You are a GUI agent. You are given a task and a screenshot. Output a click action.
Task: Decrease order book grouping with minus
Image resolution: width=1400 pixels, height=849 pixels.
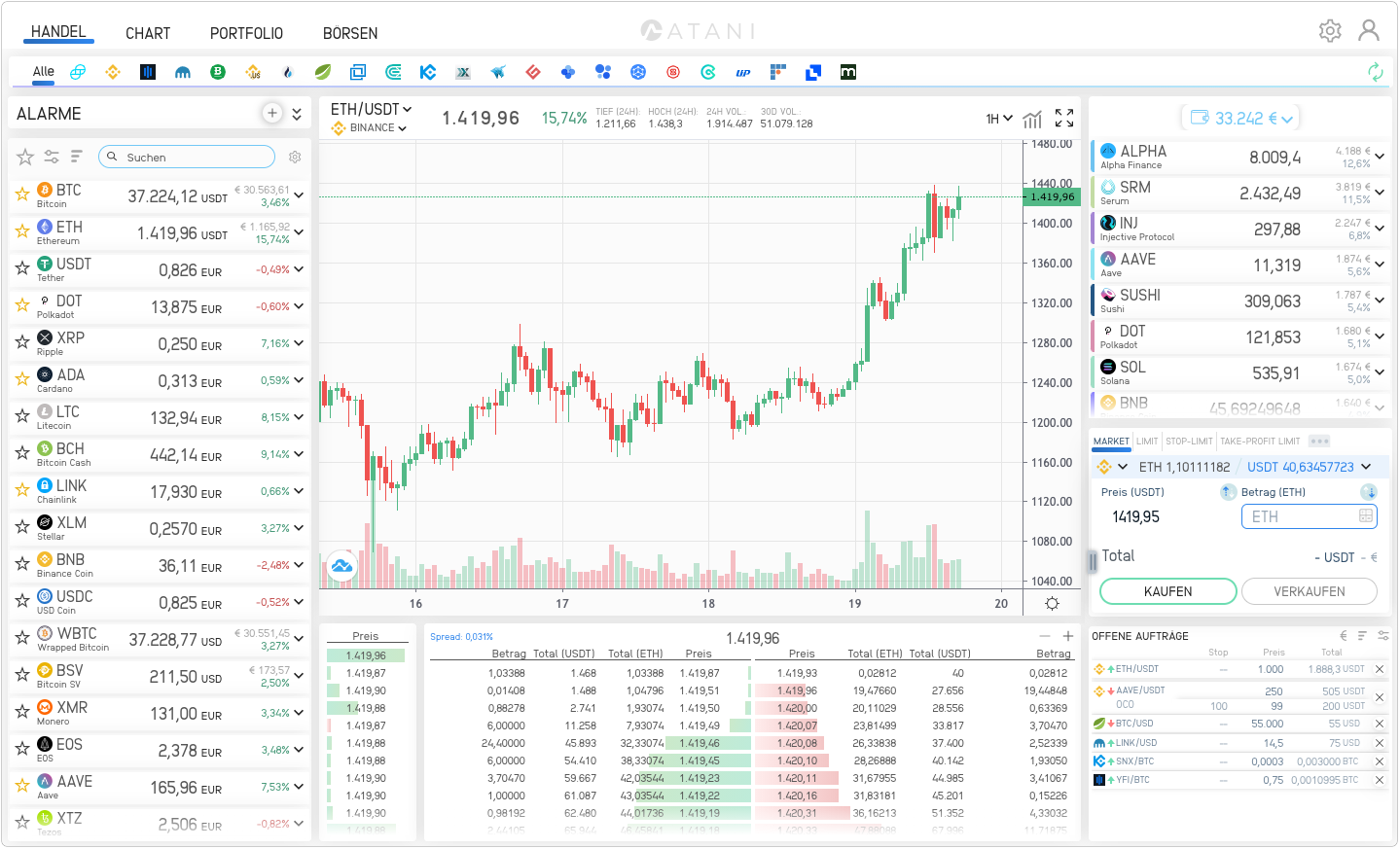[x=1045, y=636]
